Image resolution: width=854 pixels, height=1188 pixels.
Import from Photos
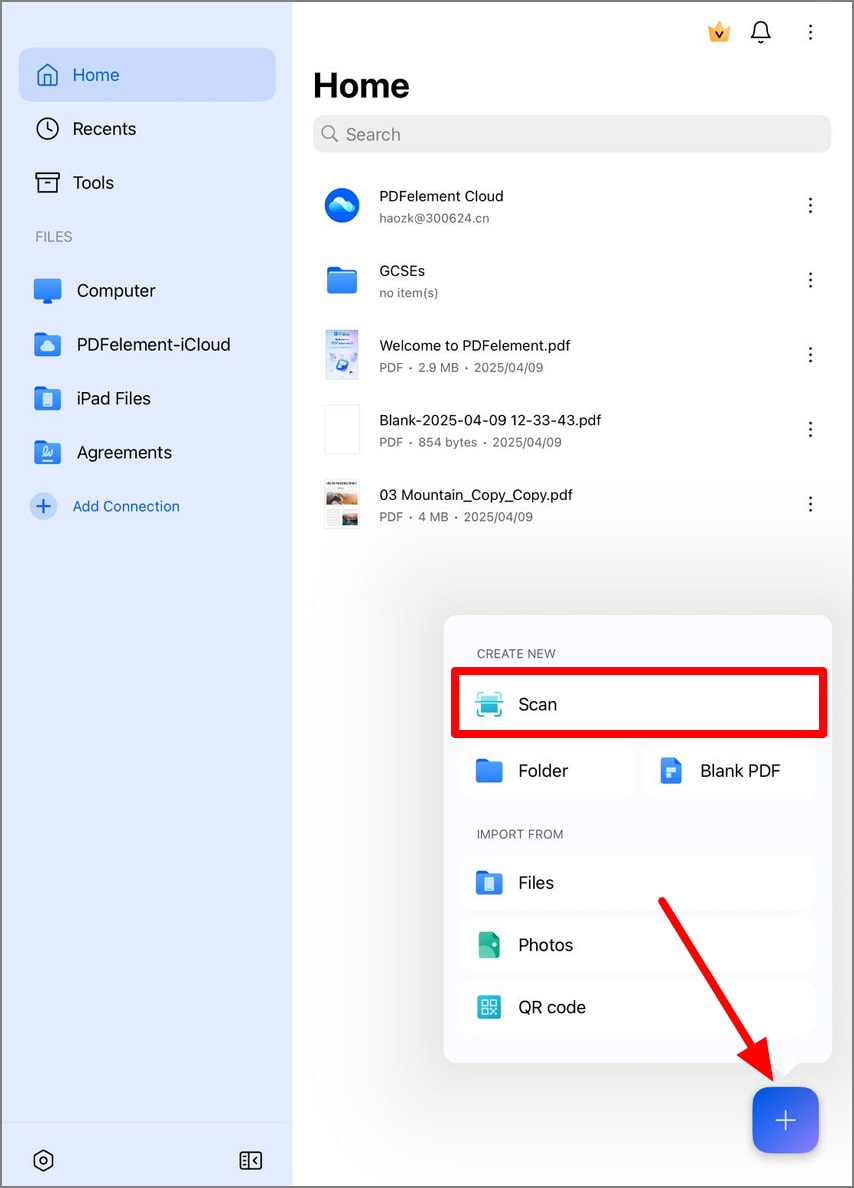tap(637, 945)
